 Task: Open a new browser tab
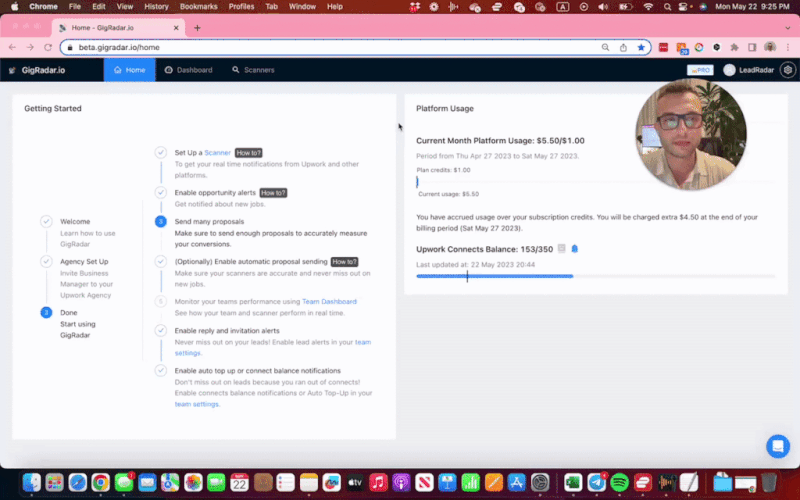[x=197, y=28]
